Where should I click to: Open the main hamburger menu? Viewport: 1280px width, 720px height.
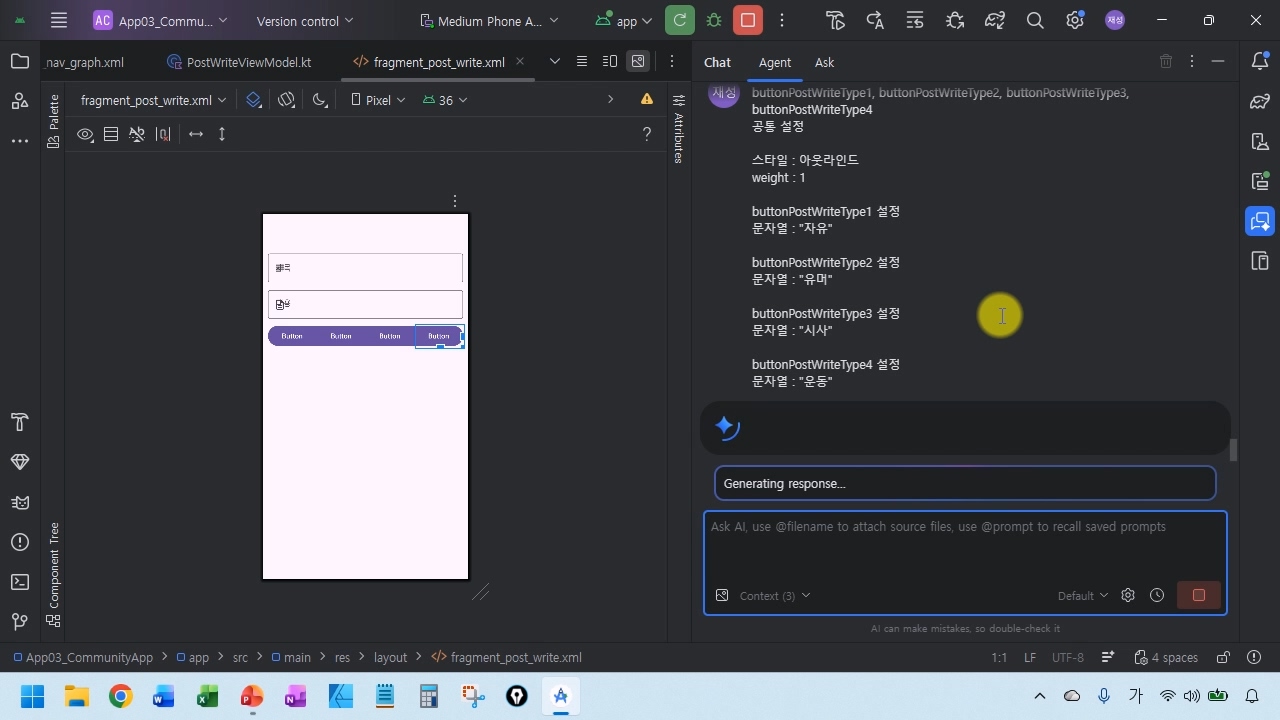point(59,20)
